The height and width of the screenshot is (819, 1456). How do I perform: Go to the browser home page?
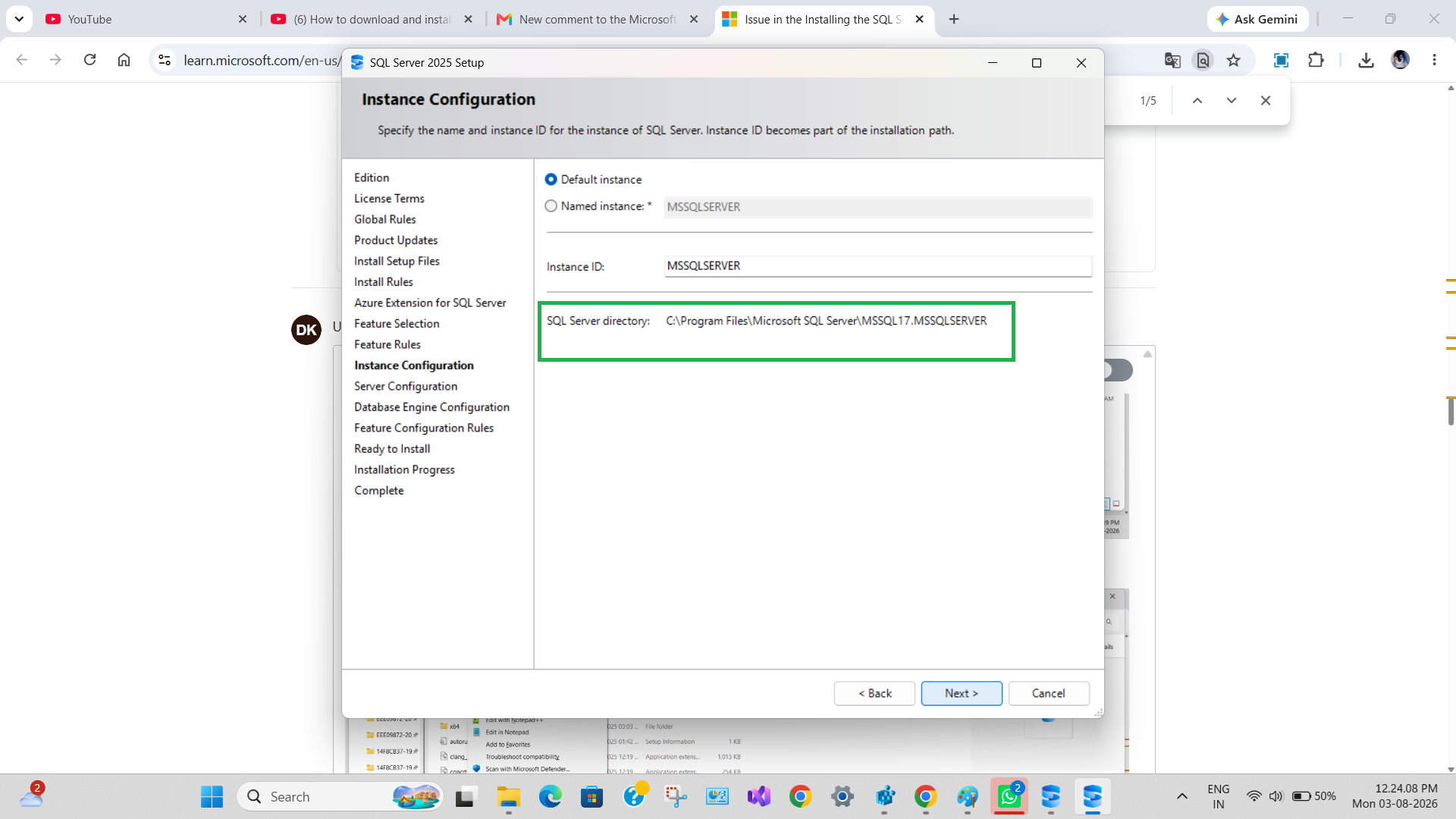pyautogui.click(x=124, y=60)
